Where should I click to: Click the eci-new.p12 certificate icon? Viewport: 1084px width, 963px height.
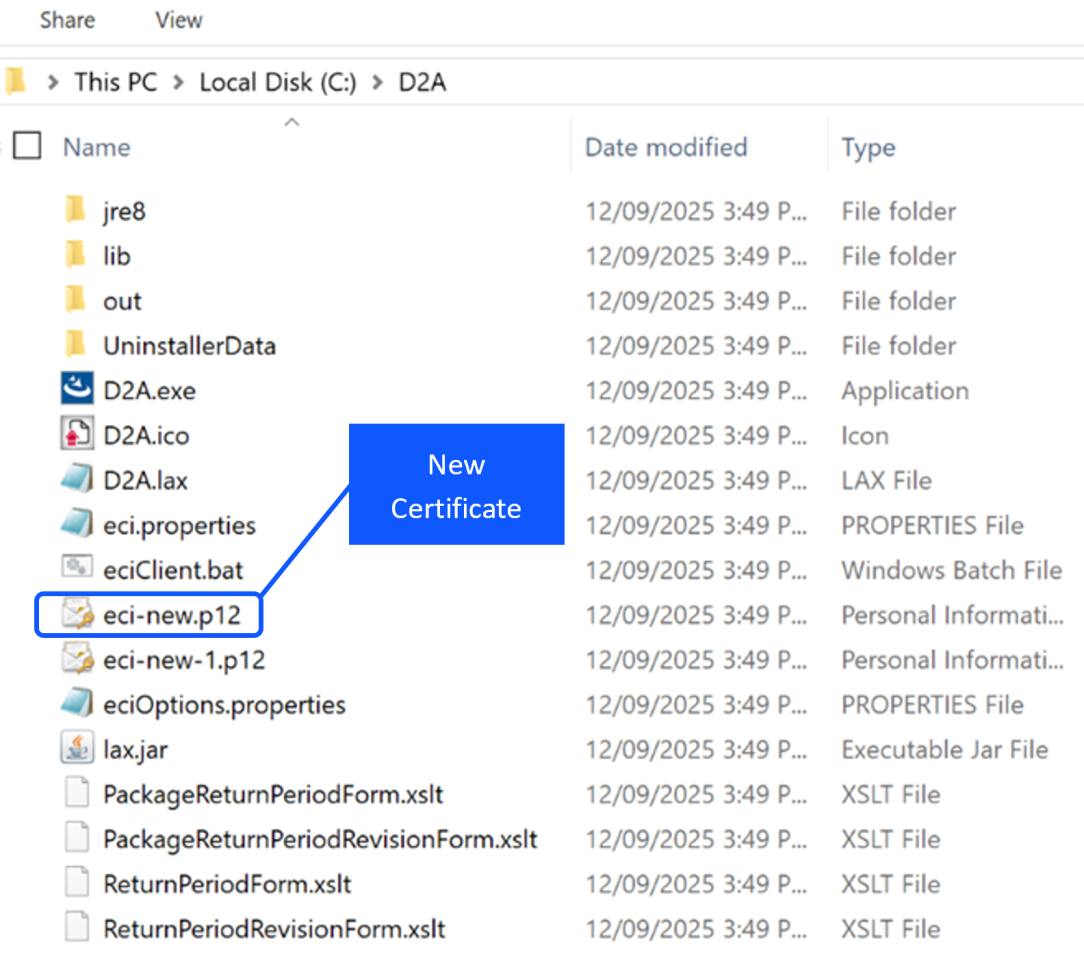(x=77, y=615)
